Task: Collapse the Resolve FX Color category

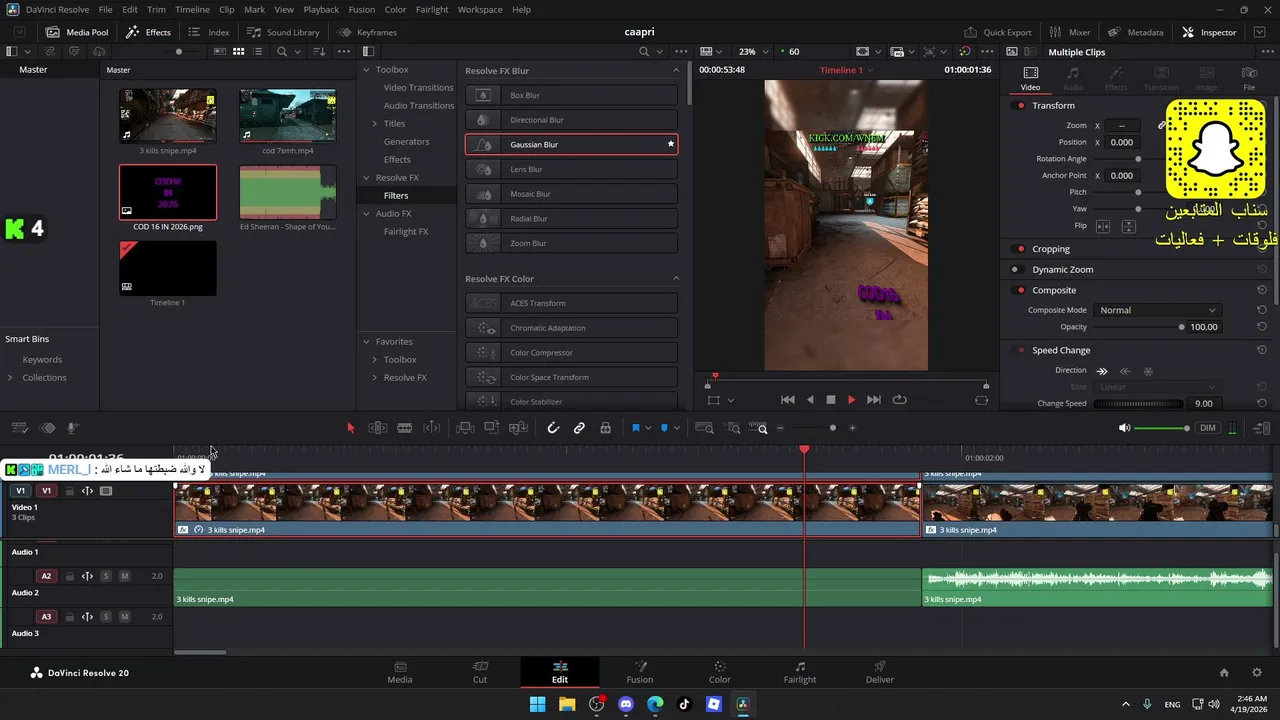Action: coord(676,278)
